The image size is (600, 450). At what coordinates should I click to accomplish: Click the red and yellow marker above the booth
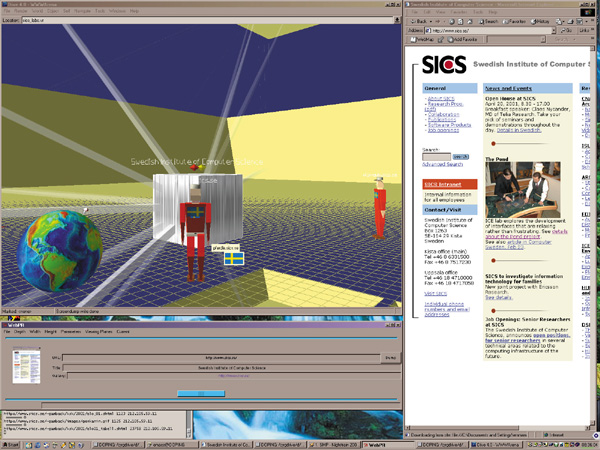(197, 167)
